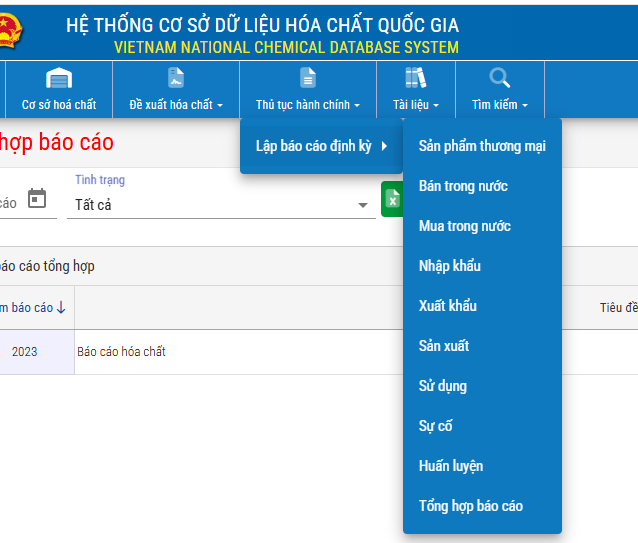Image resolution: width=638 pixels, height=543 pixels.
Task: Select Xuất khẩu from the submenu
Action: click(447, 306)
